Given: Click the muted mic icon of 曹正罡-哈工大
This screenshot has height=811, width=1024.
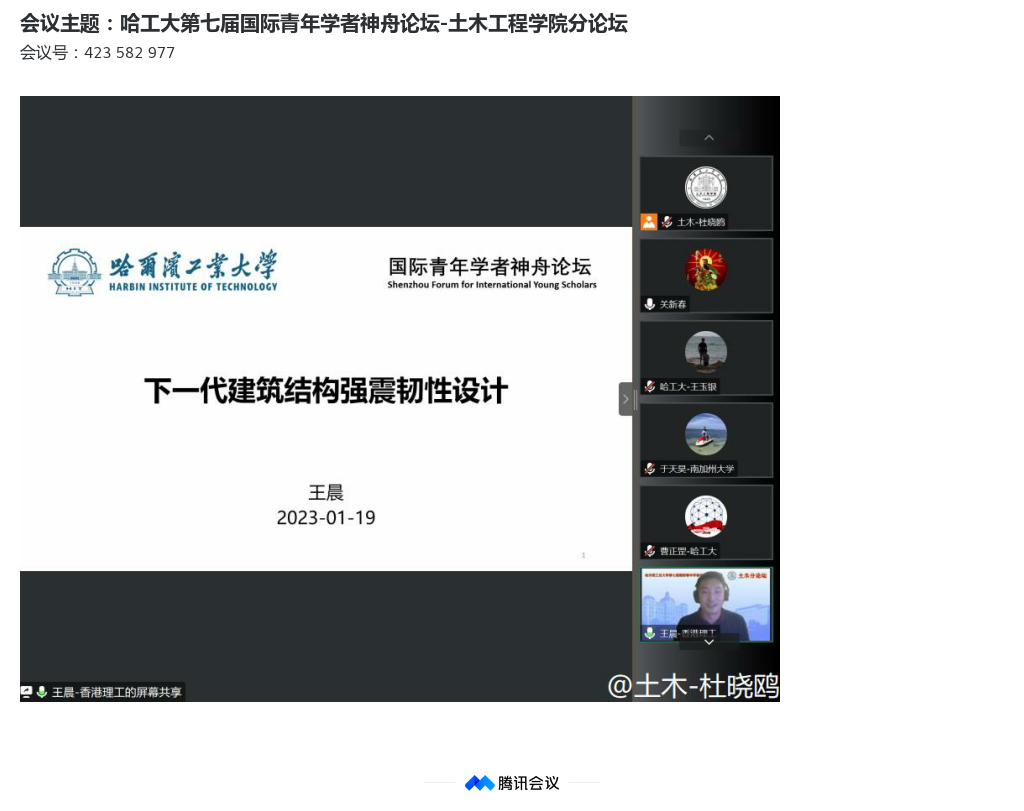Looking at the screenshot, I should tap(650, 551).
